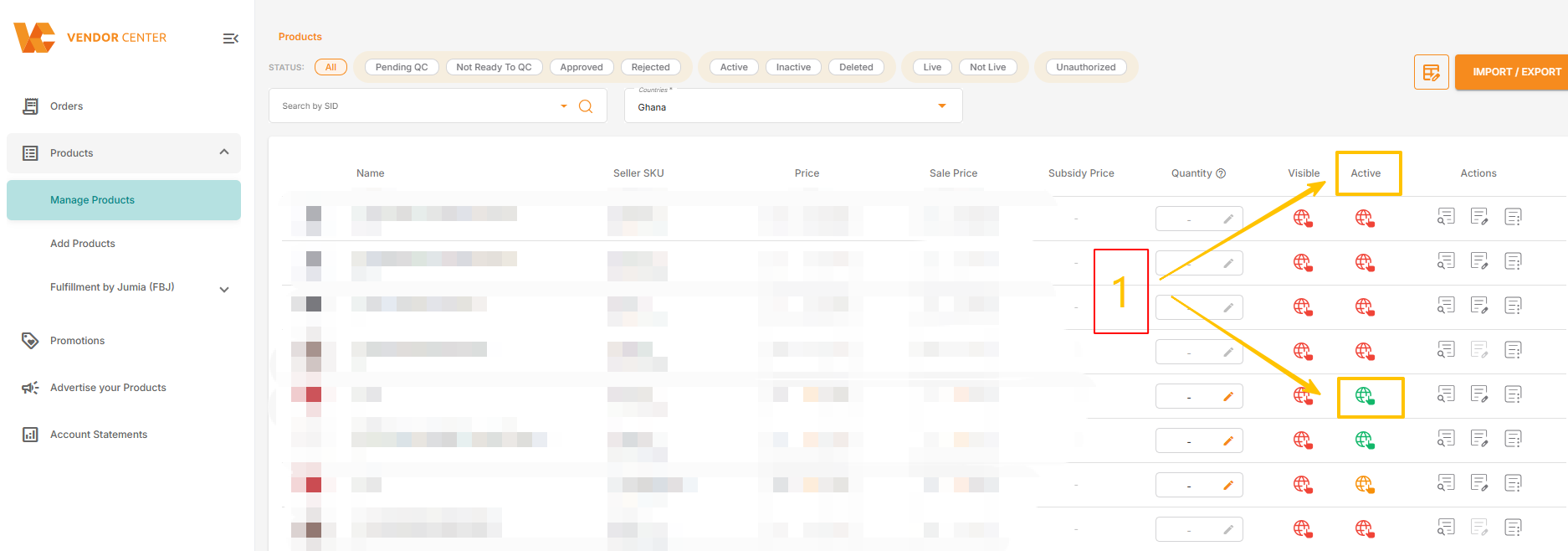The height and width of the screenshot is (551, 1568).
Task: Click the Quantity help question mark icon
Action: (x=1221, y=173)
